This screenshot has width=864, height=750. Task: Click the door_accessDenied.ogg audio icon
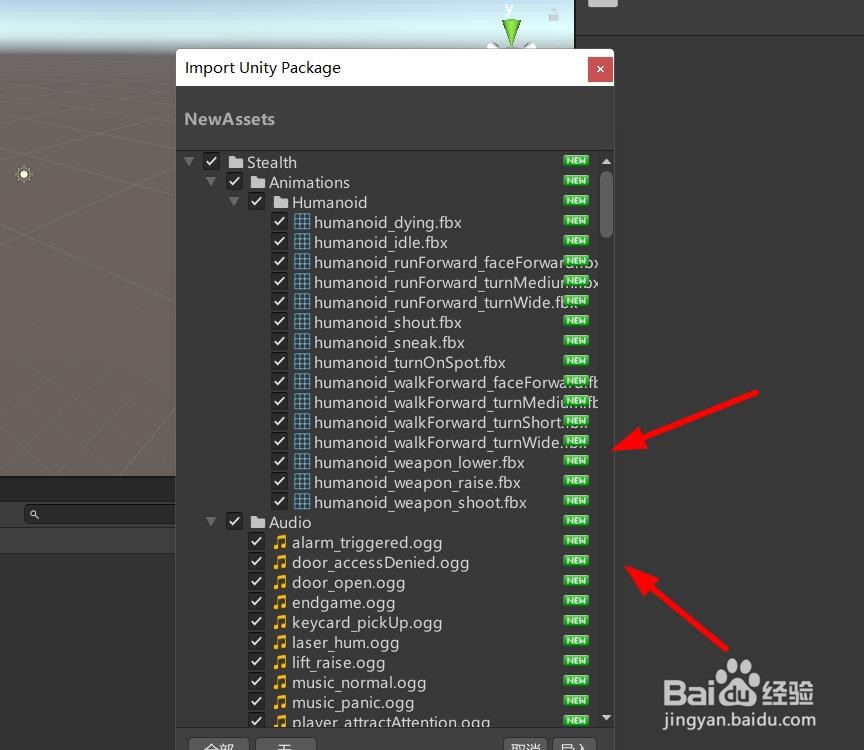(x=280, y=562)
